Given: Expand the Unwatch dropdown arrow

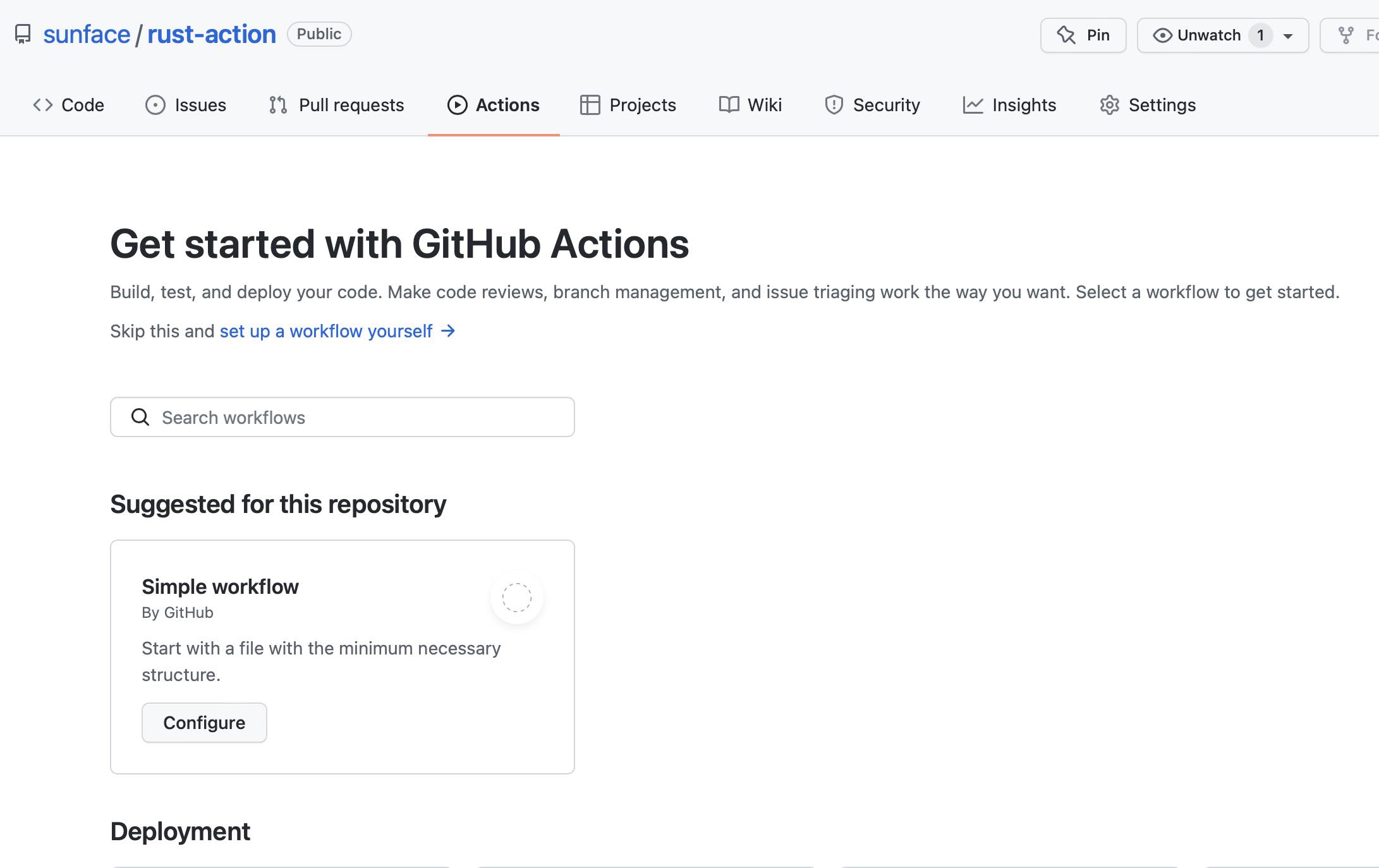Looking at the screenshot, I should (x=1288, y=36).
